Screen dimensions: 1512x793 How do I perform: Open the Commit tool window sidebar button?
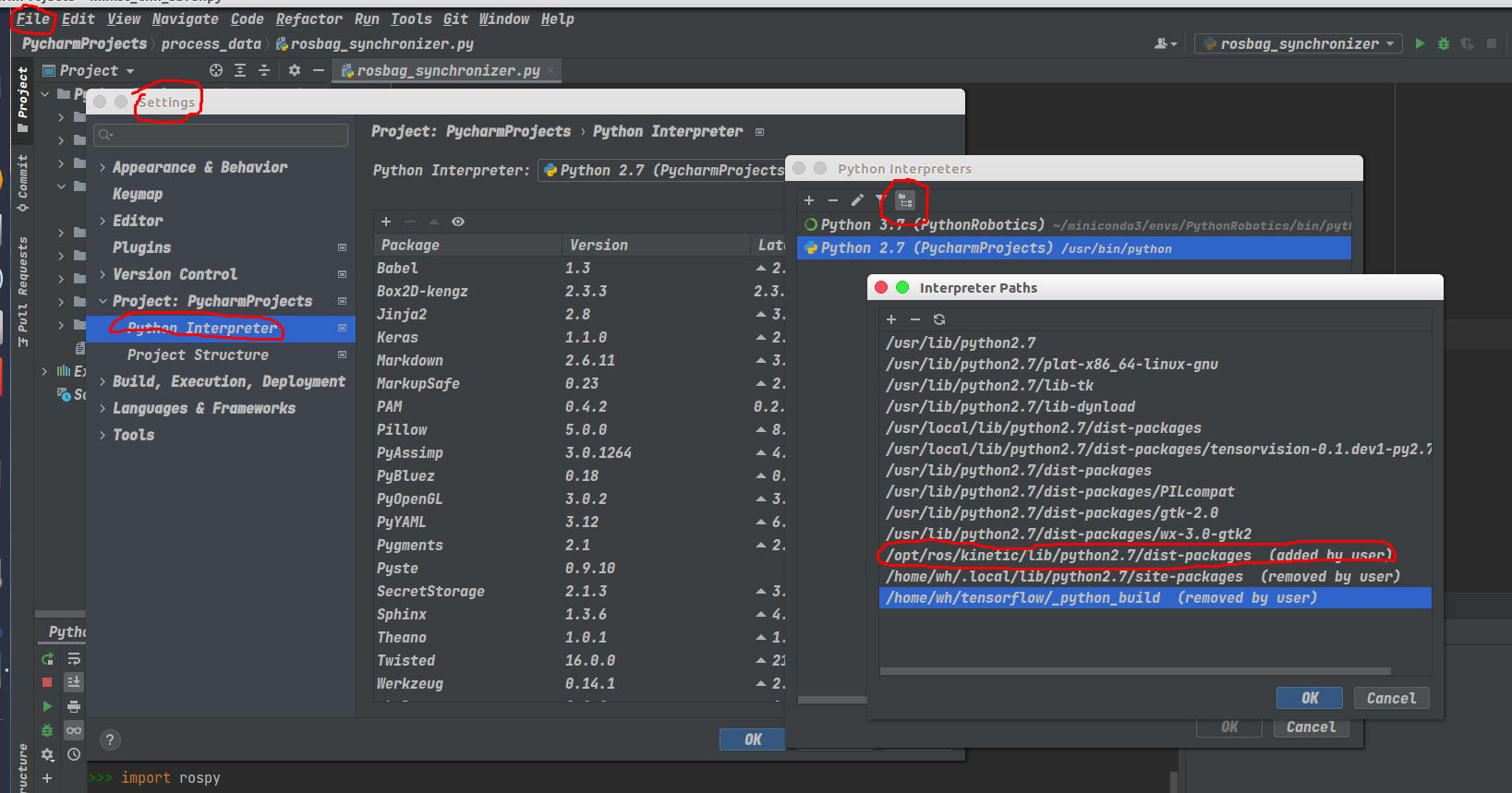click(22, 182)
